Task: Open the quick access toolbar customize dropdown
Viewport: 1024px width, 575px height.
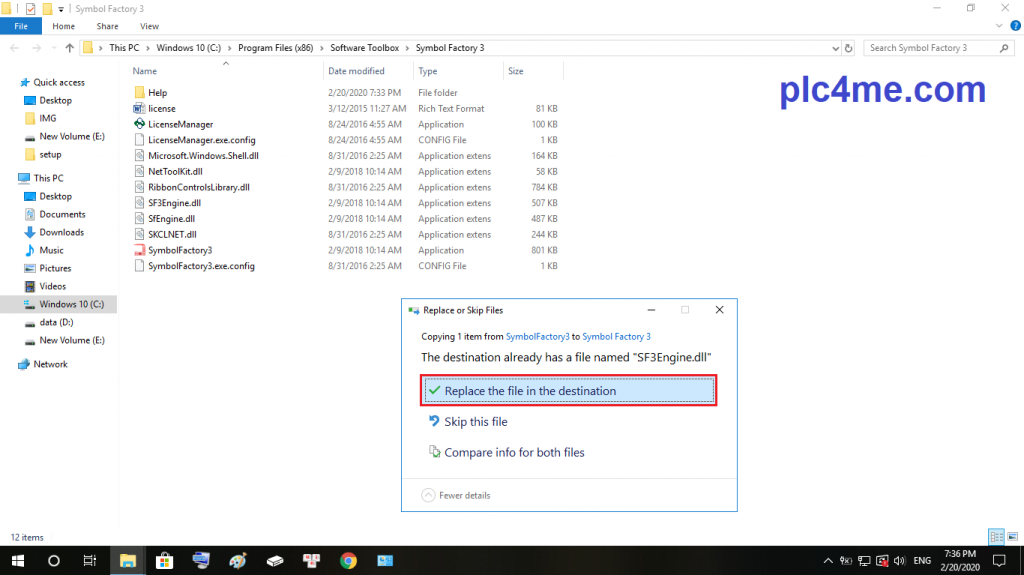Action: coord(61,9)
